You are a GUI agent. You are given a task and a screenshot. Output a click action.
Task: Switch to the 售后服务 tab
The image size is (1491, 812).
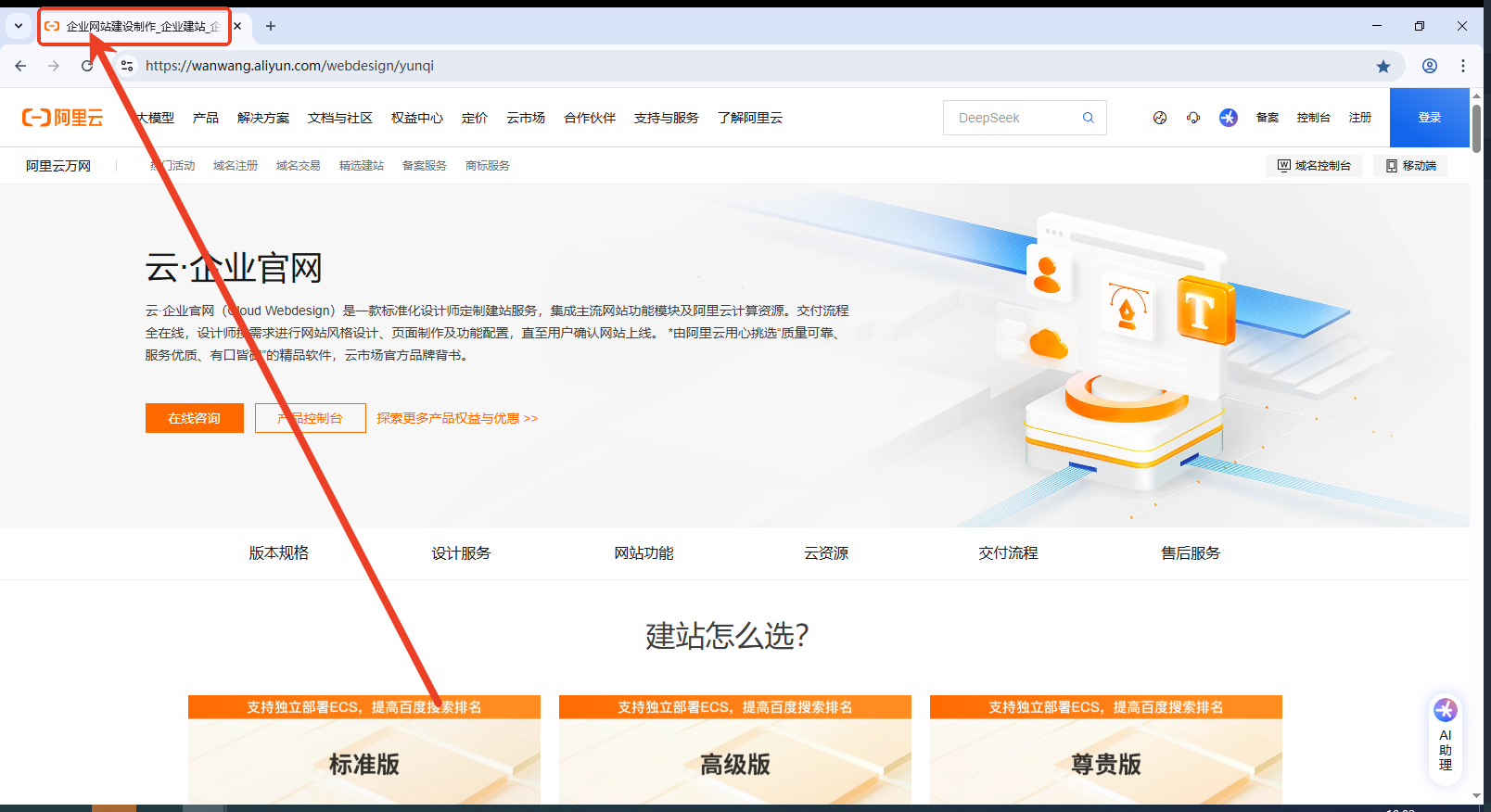click(x=1191, y=553)
